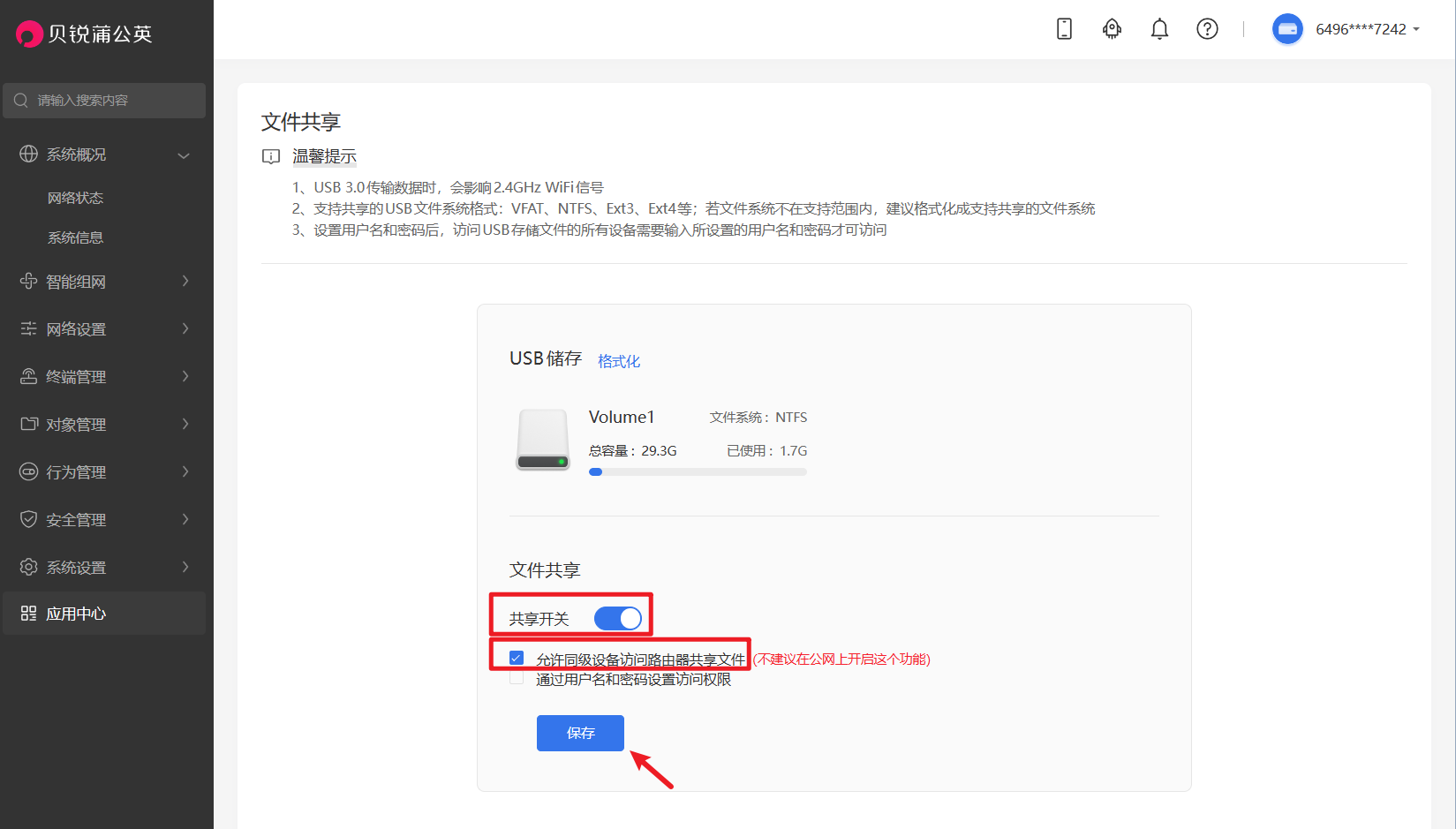
Task: Click the rocket icon in header
Action: [x=1112, y=29]
